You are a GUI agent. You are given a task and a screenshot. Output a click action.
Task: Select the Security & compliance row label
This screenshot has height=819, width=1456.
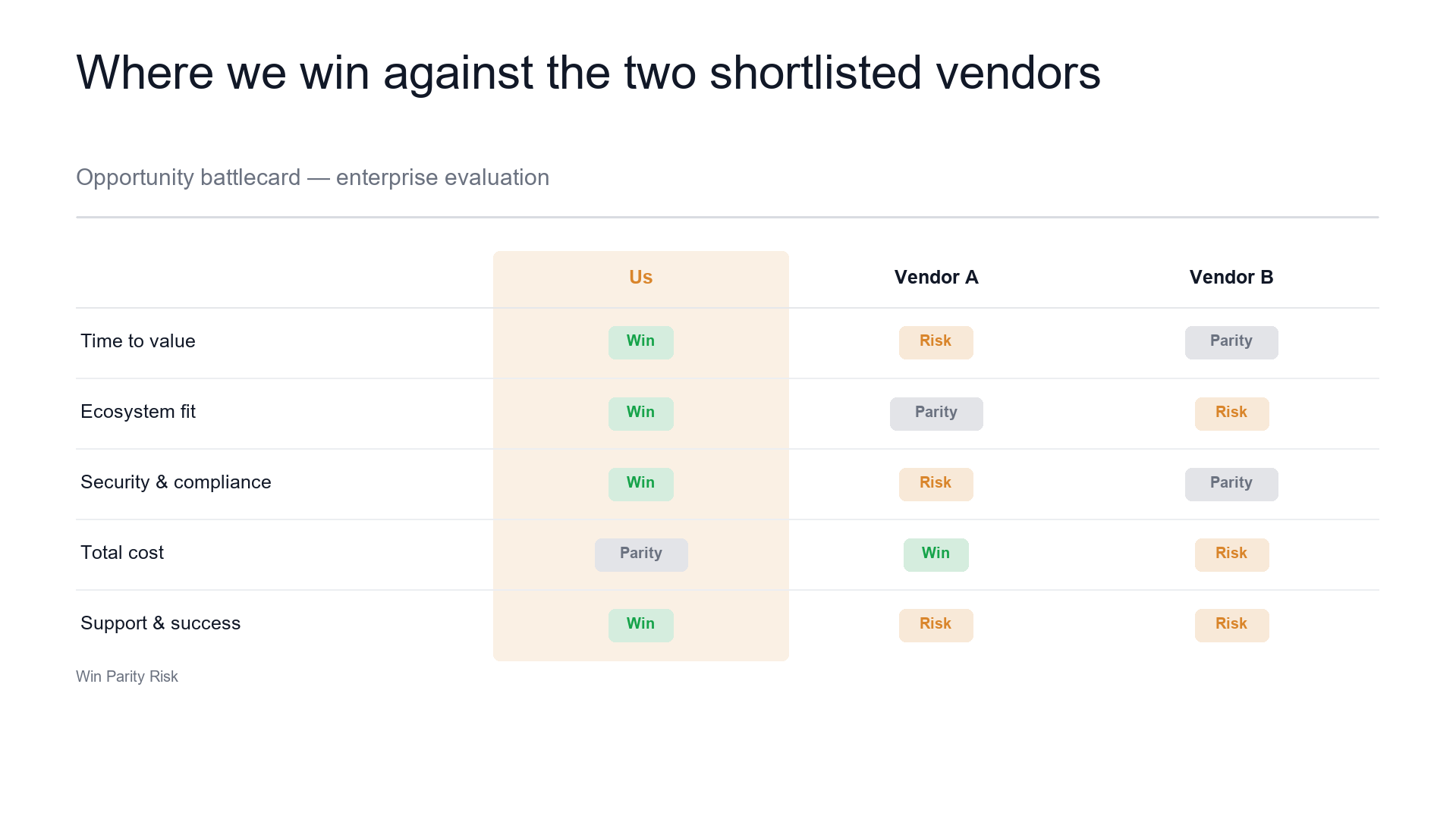click(176, 482)
